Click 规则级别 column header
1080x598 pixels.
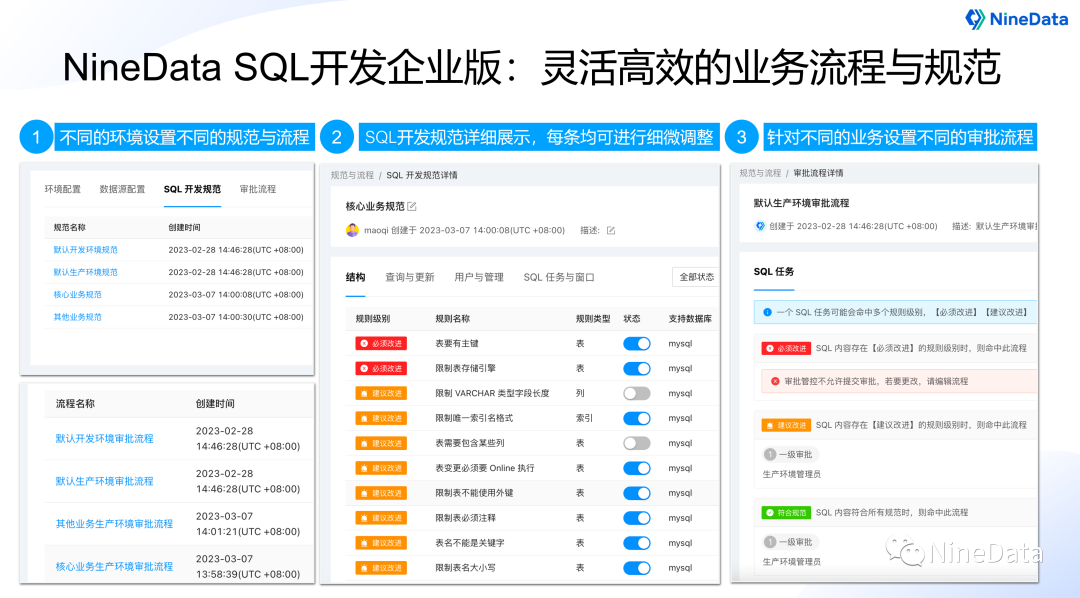click(373, 318)
